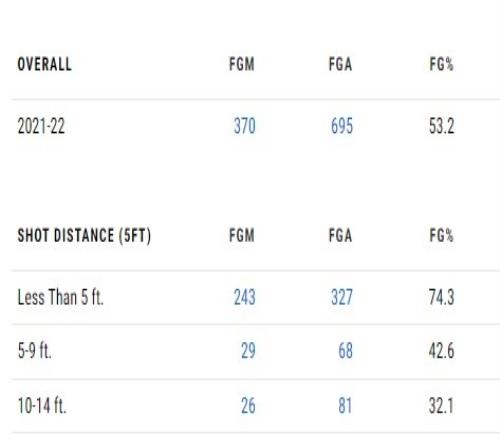Sort by FG% in Overall table
The height and width of the screenshot is (440, 500).
441,64
